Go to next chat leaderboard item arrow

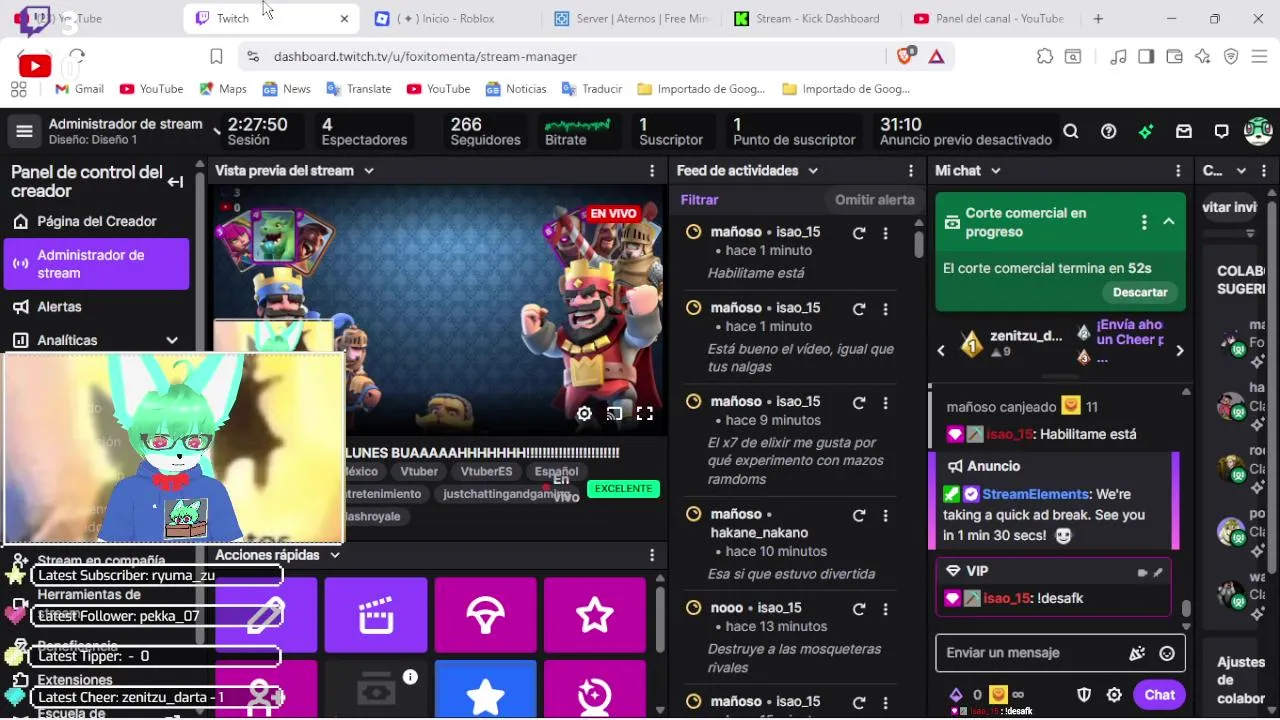tap(1179, 351)
